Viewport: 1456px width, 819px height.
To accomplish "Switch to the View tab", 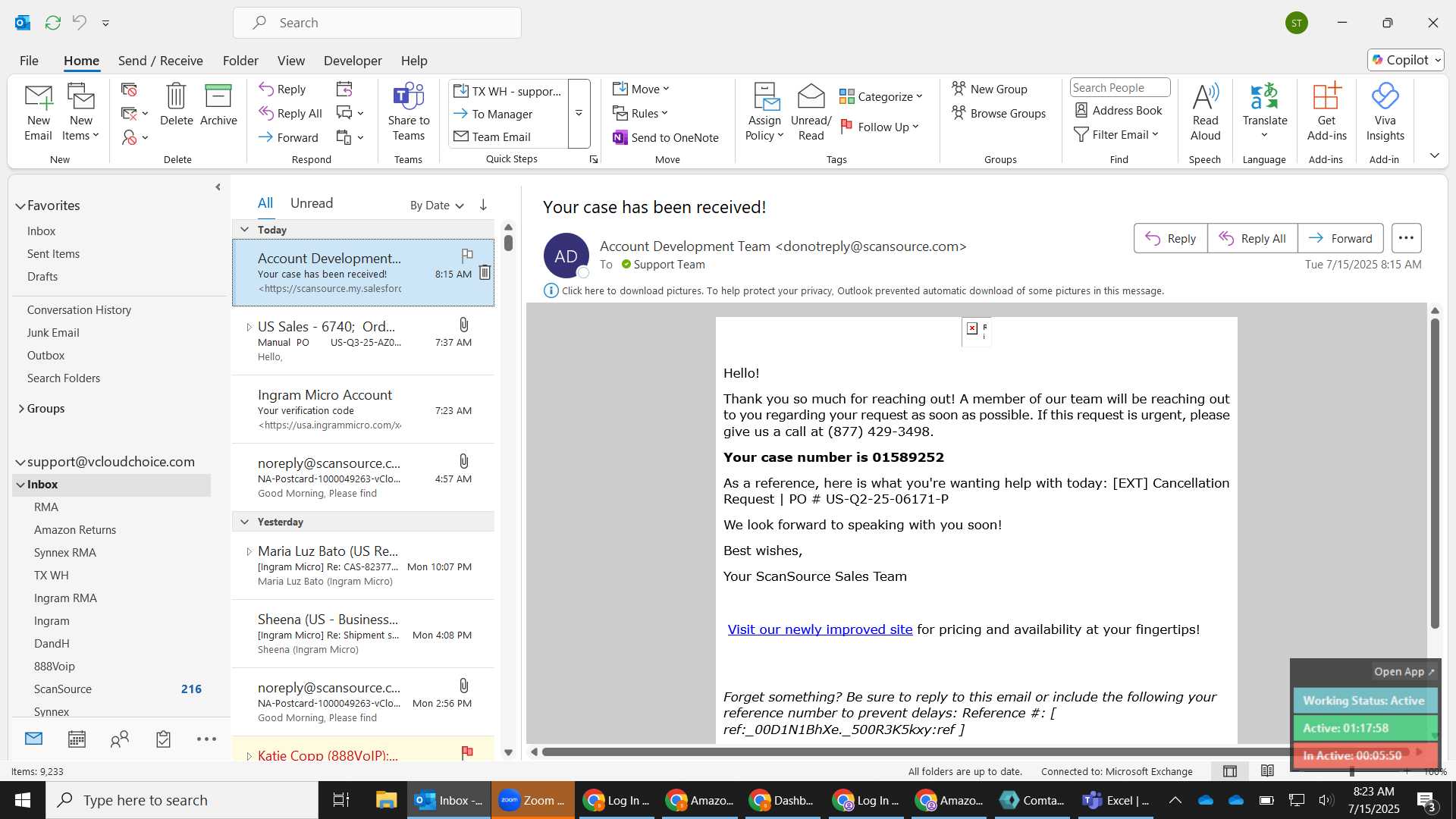I will point(291,61).
